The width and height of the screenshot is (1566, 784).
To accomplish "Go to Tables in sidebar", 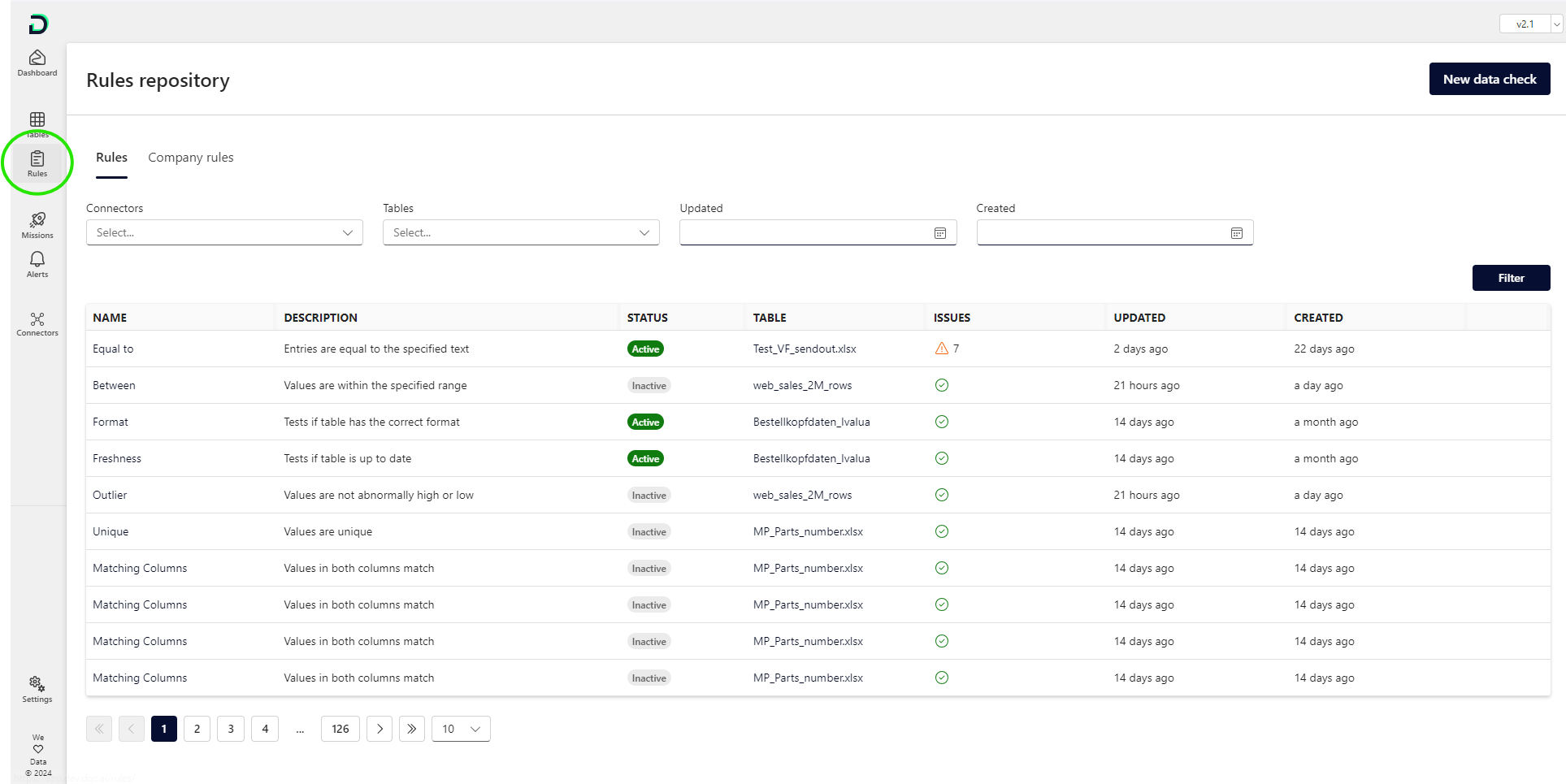I will pyautogui.click(x=37, y=121).
